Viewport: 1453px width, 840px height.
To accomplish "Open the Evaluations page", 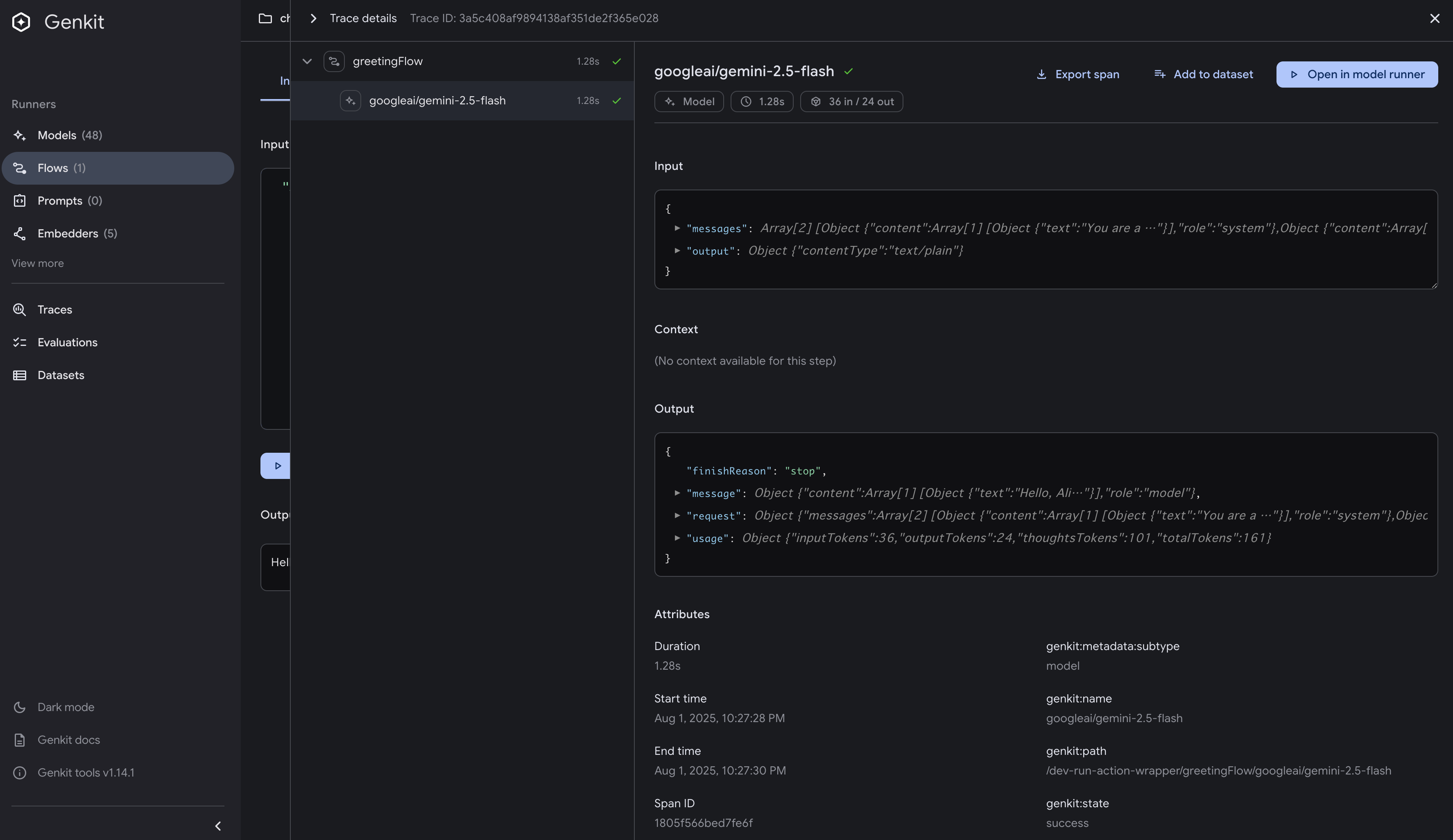I will (x=118, y=343).
